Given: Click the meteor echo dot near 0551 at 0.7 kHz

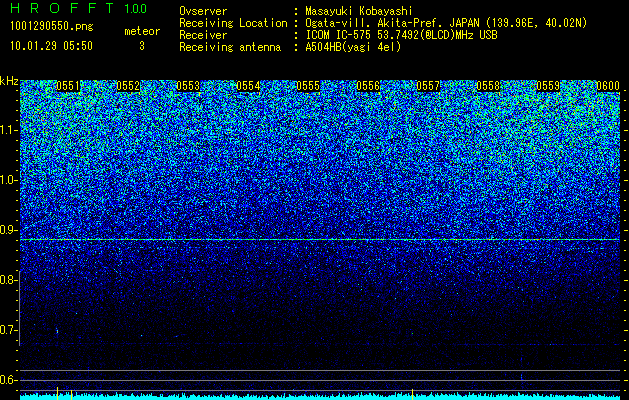Looking at the screenshot, I should coord(57,331).
